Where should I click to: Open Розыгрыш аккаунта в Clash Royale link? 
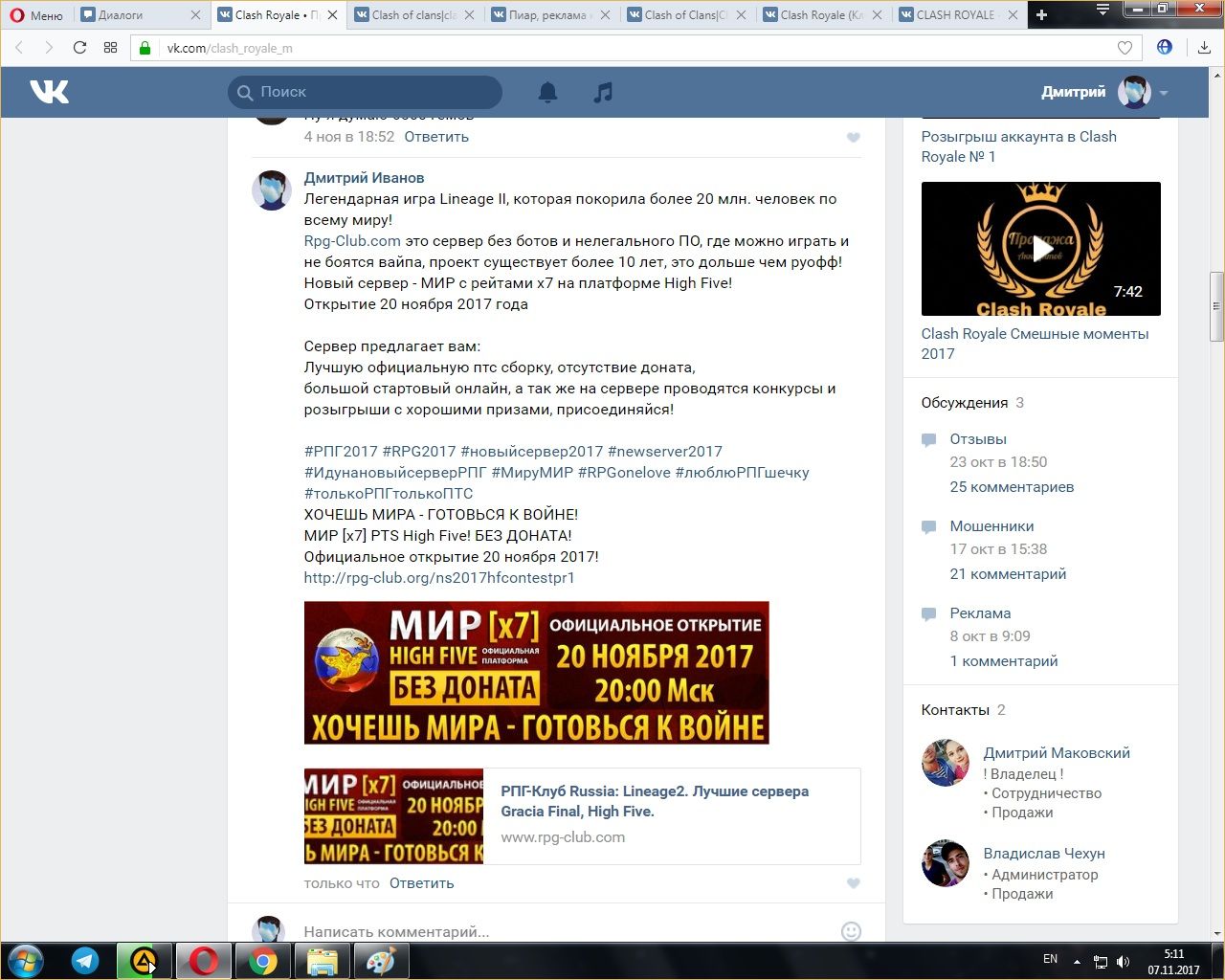1018,146
